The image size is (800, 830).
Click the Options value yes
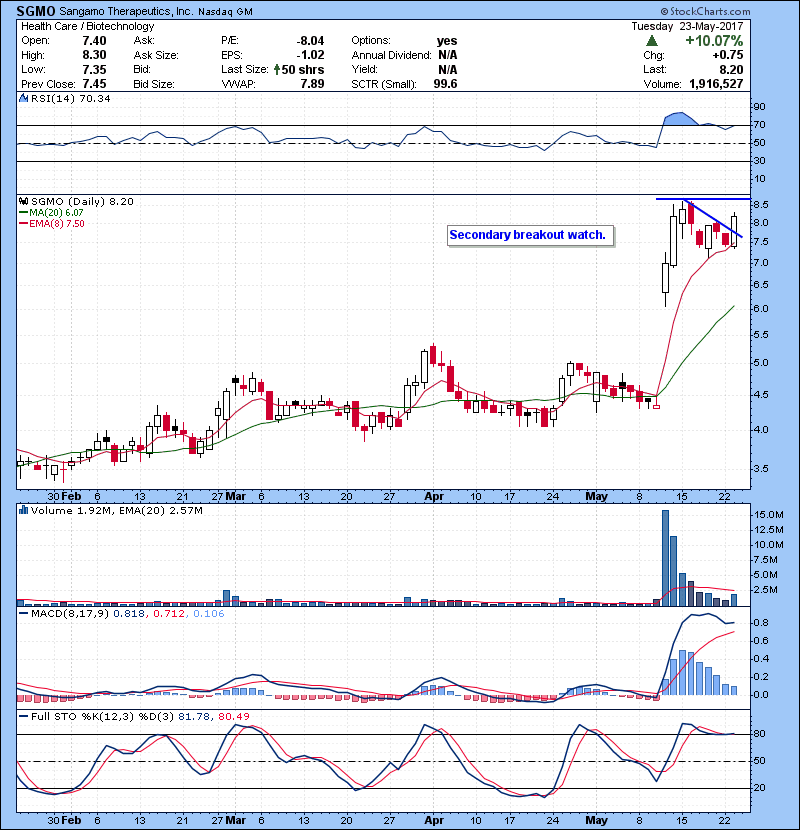[x=447, y=41]
